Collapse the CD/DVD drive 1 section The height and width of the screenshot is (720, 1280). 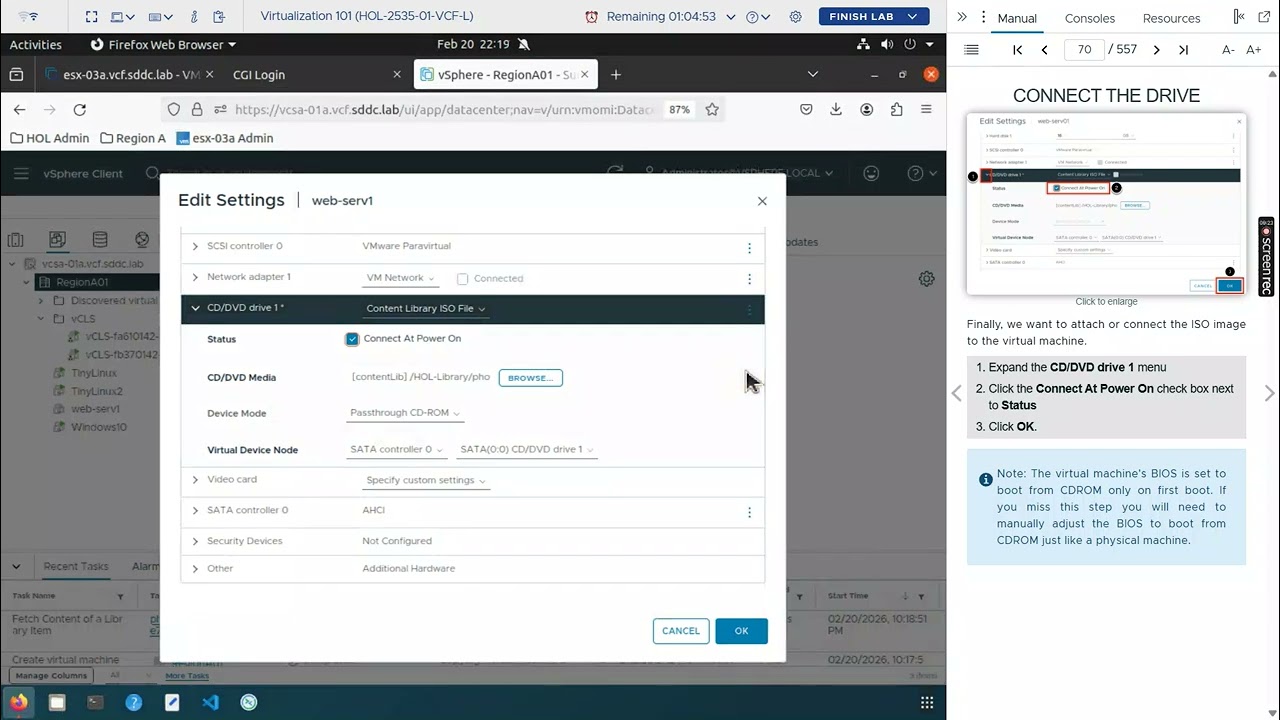coord(195,308)
